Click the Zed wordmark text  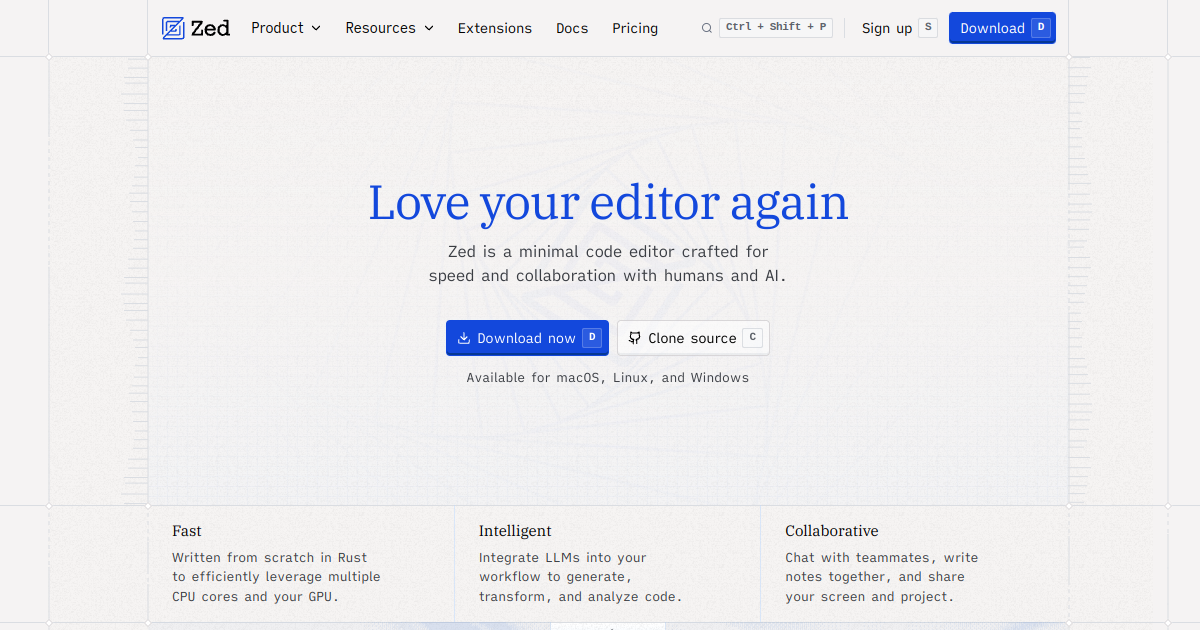211,28
